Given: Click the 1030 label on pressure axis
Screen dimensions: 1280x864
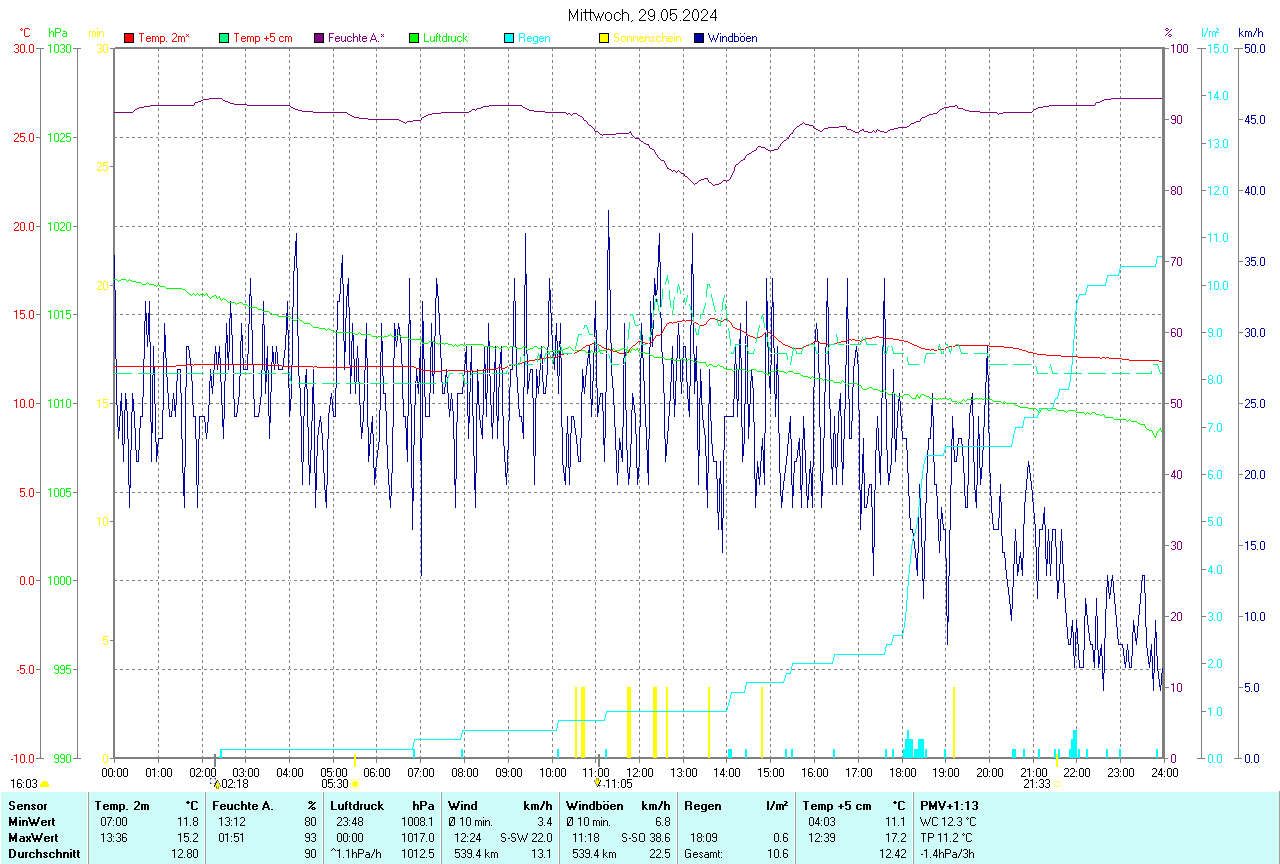Looking at the screenshot, I should click(59, 48).
